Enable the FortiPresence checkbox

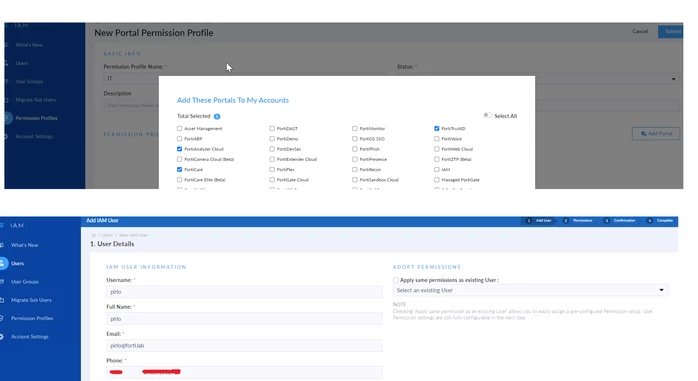(x=355, y=159)
